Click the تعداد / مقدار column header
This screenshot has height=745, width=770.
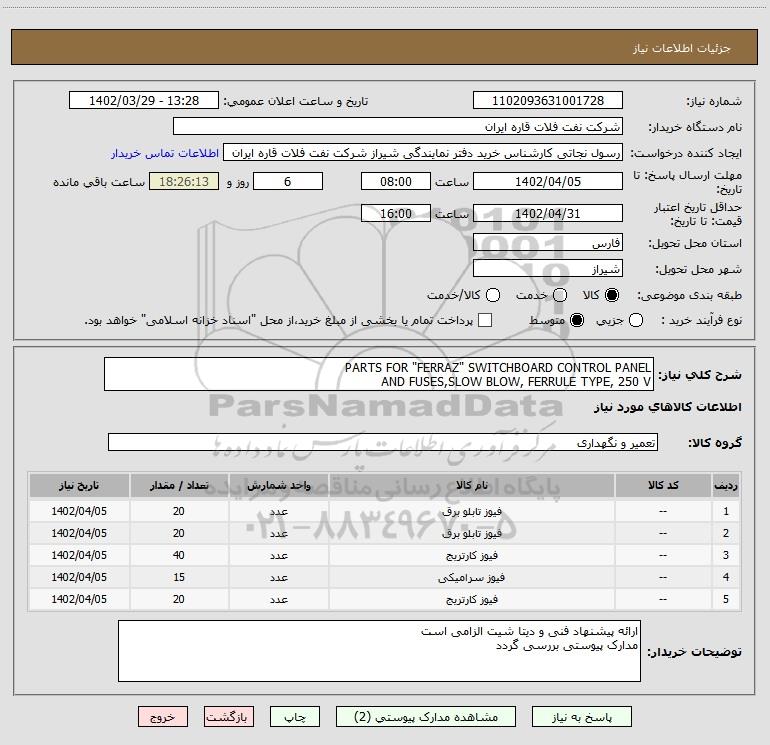point(179,485)
